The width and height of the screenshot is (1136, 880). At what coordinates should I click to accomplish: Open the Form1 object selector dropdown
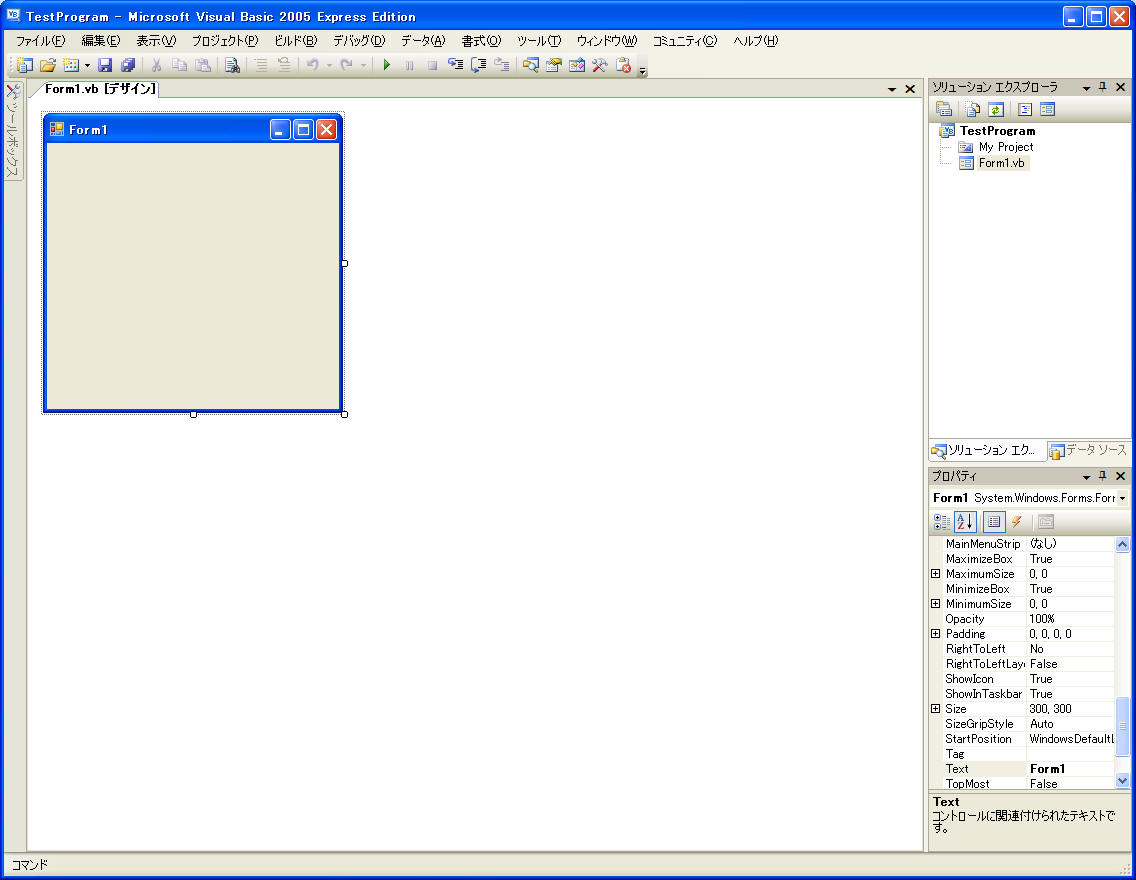(x=1122, y=498)
